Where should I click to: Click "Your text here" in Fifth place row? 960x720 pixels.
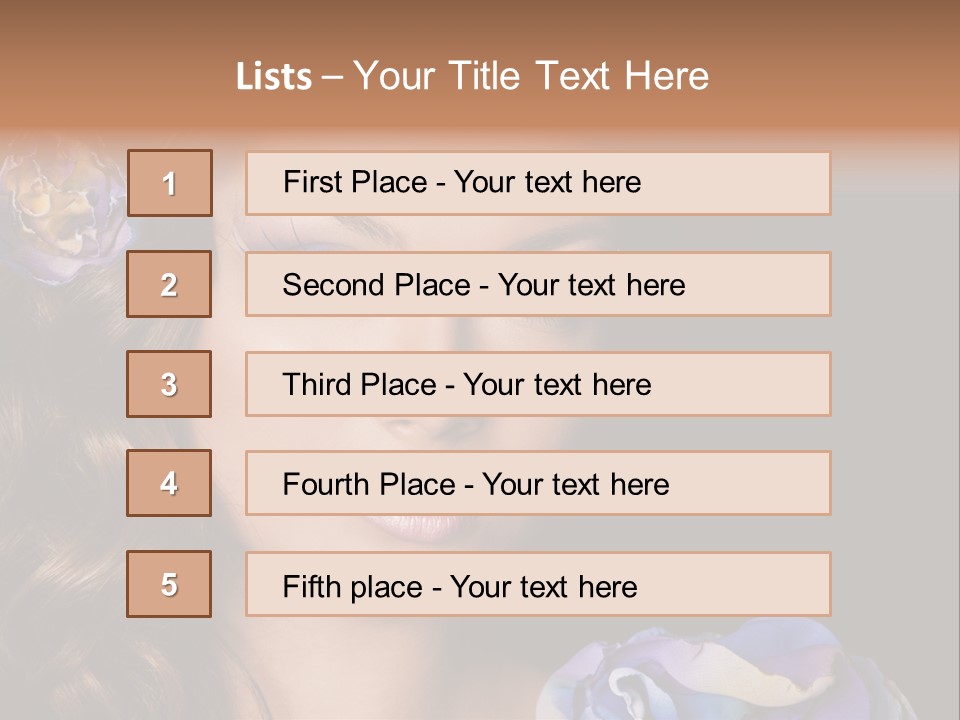click(x=543, y=586)
